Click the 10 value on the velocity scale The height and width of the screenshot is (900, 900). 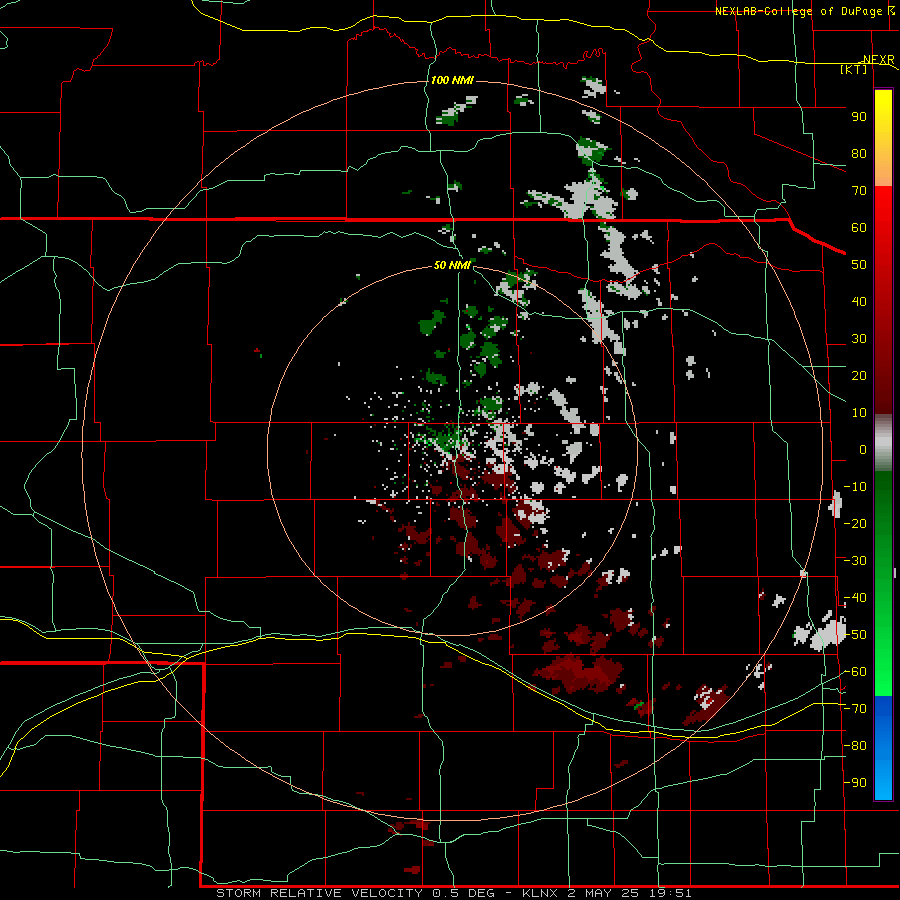pyautogui.click(x=859, y=413)
